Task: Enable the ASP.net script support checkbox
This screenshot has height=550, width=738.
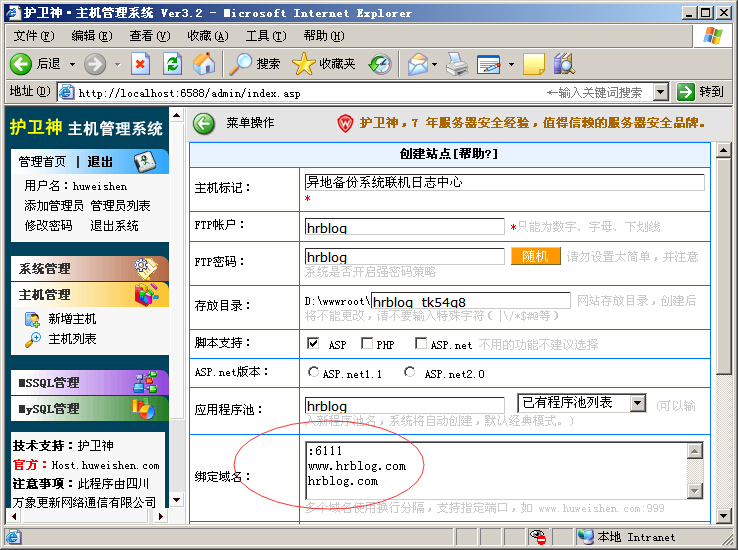Action: pos(421,343)
